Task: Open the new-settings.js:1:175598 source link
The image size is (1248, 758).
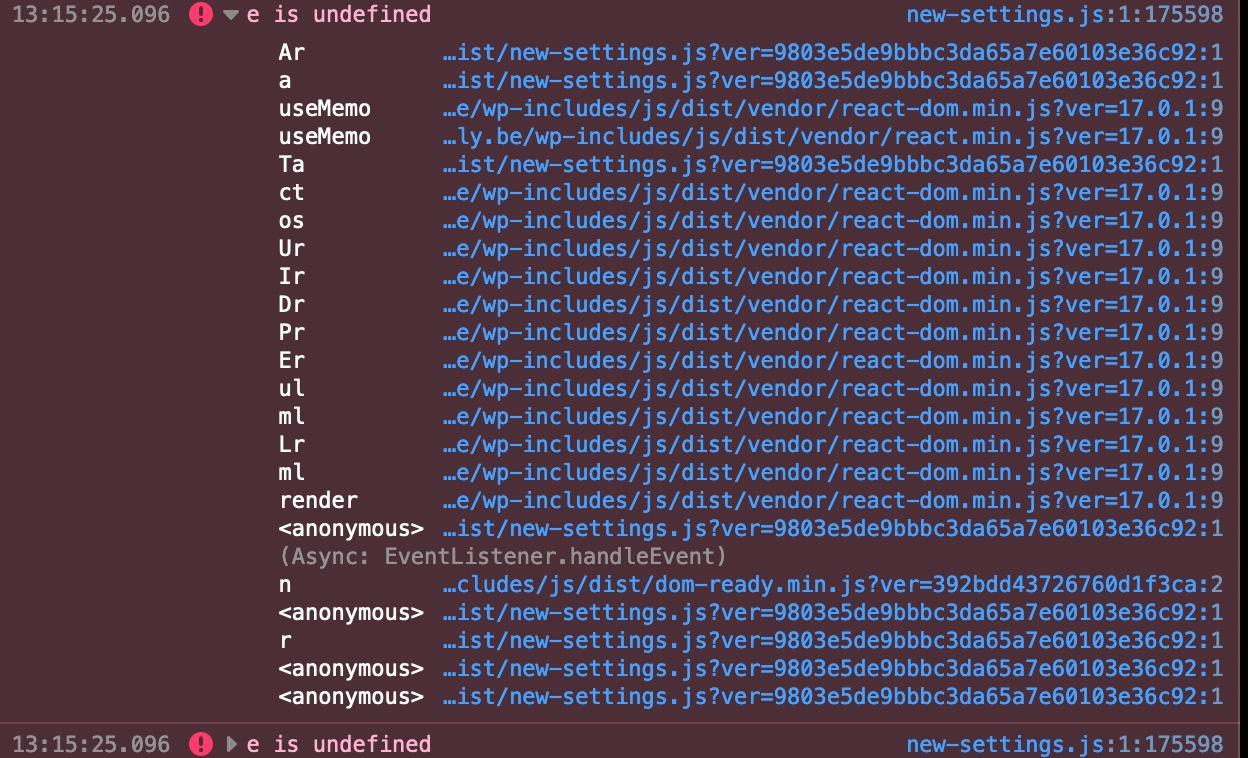Action: [1063, 15]
